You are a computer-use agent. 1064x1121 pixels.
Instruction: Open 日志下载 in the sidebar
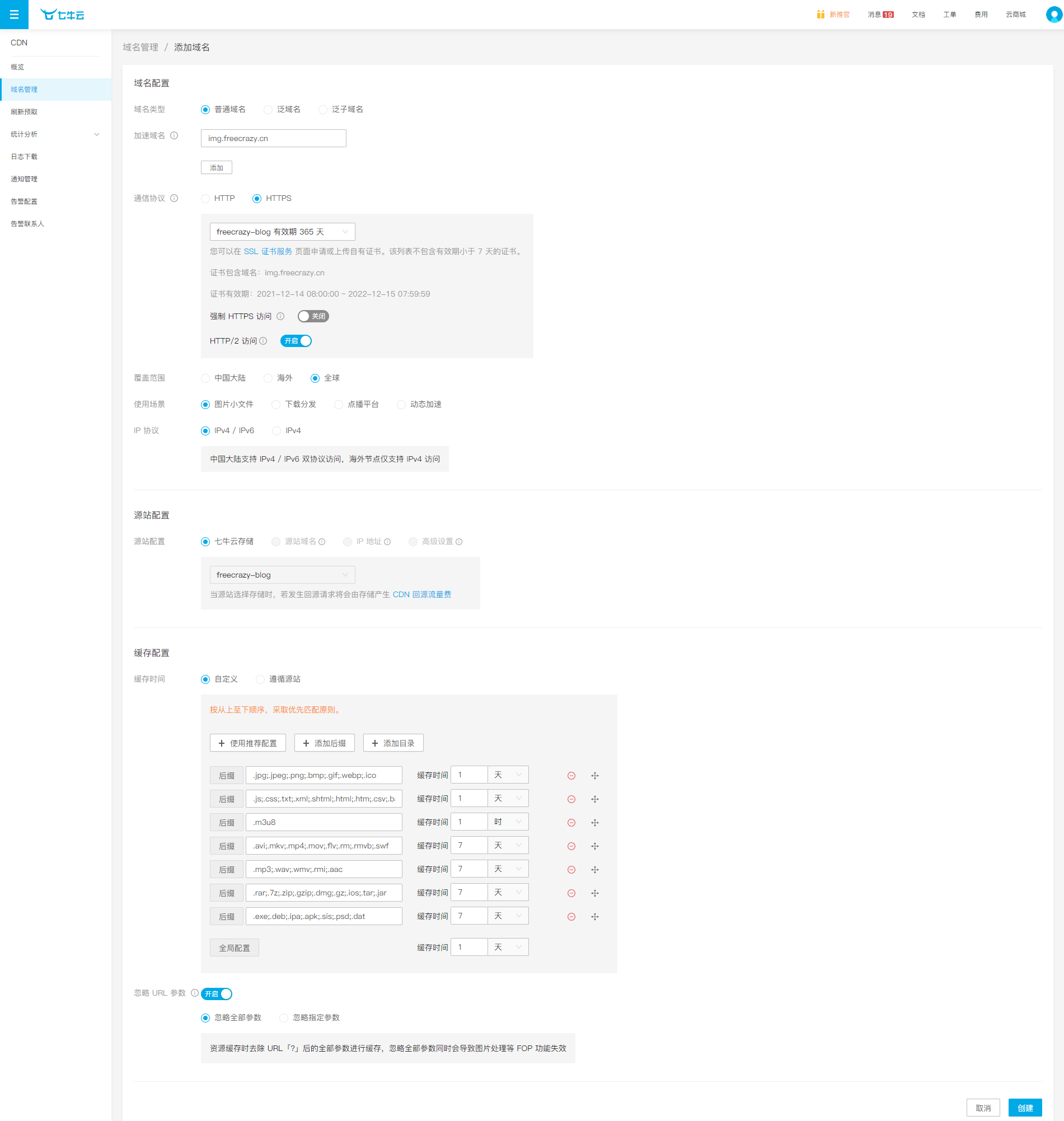(25, 157)
